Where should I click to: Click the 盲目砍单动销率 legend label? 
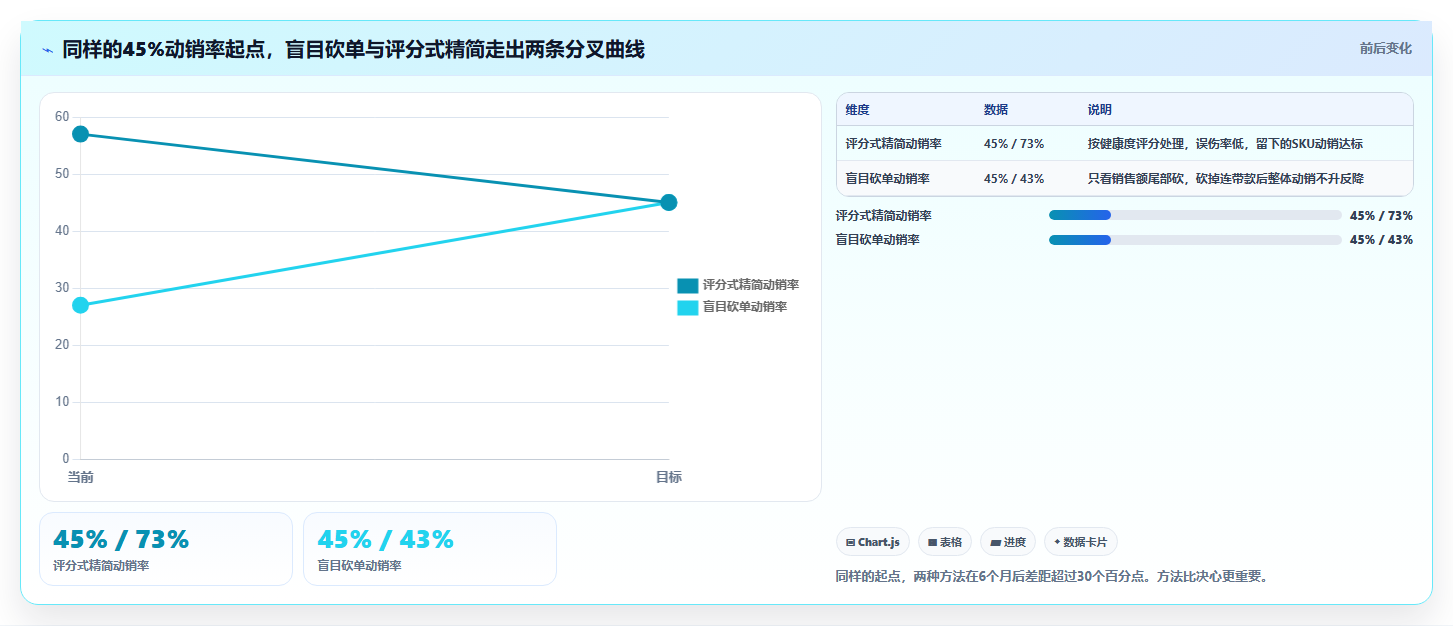click(745, 307)
